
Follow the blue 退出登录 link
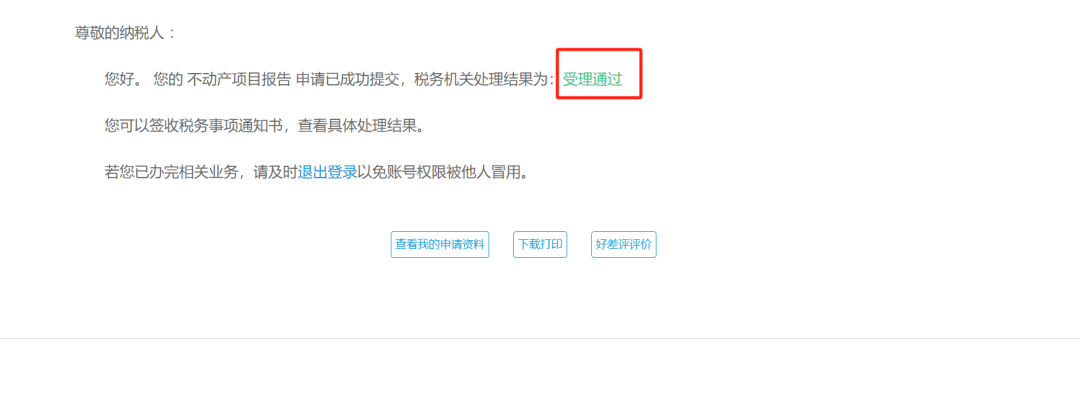[327, 173]
